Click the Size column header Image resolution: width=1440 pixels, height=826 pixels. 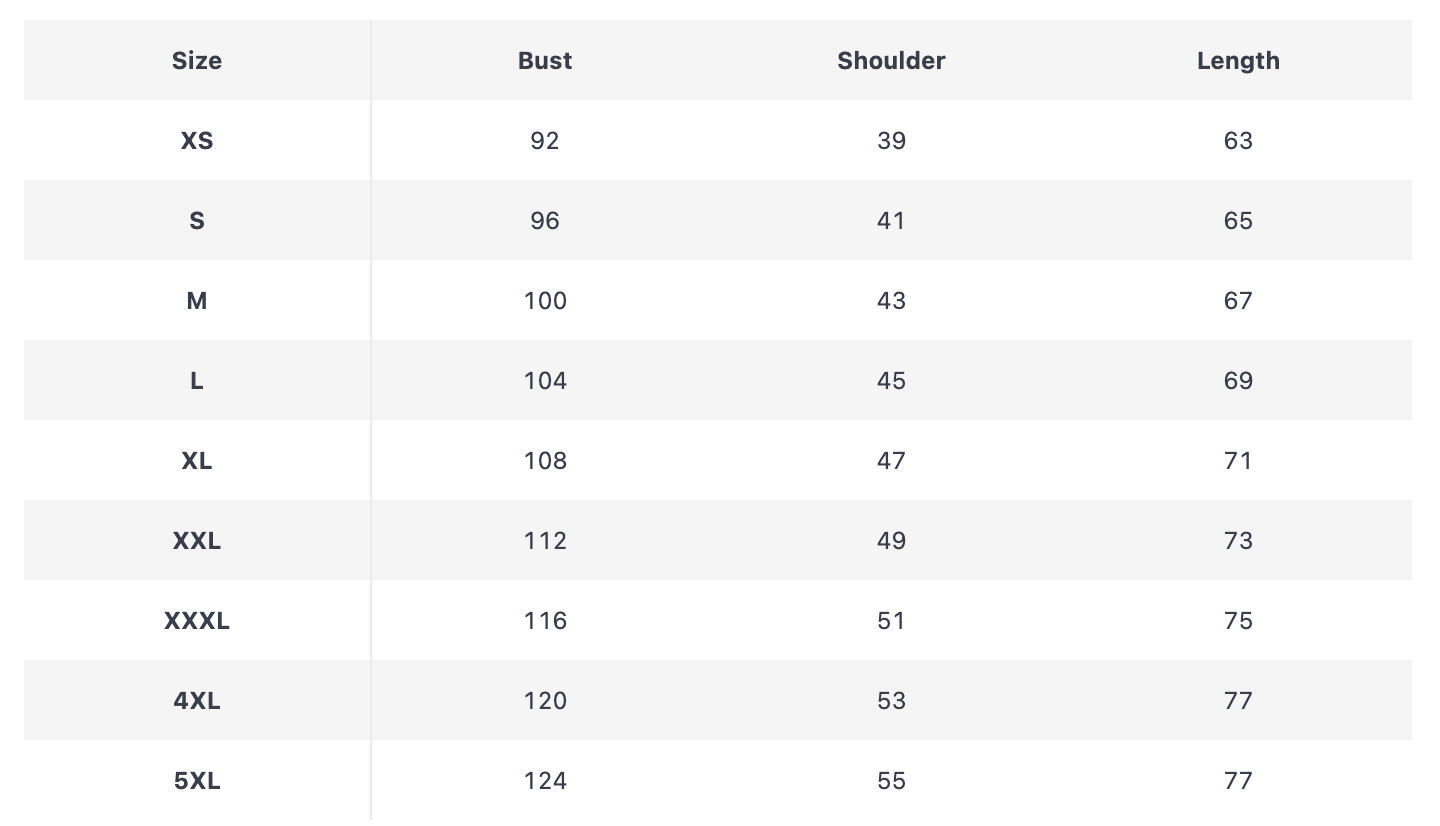[x=197, y=61]
